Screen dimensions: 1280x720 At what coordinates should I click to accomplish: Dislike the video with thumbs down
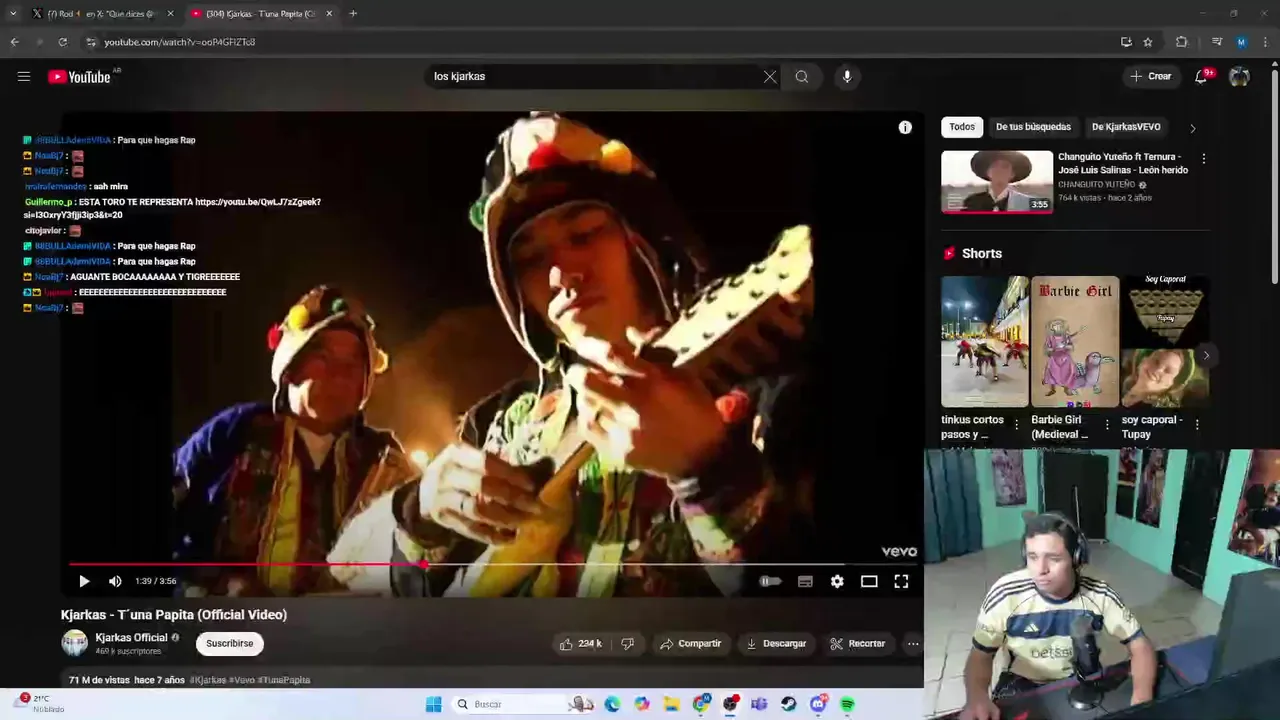[x=628, y=644]
